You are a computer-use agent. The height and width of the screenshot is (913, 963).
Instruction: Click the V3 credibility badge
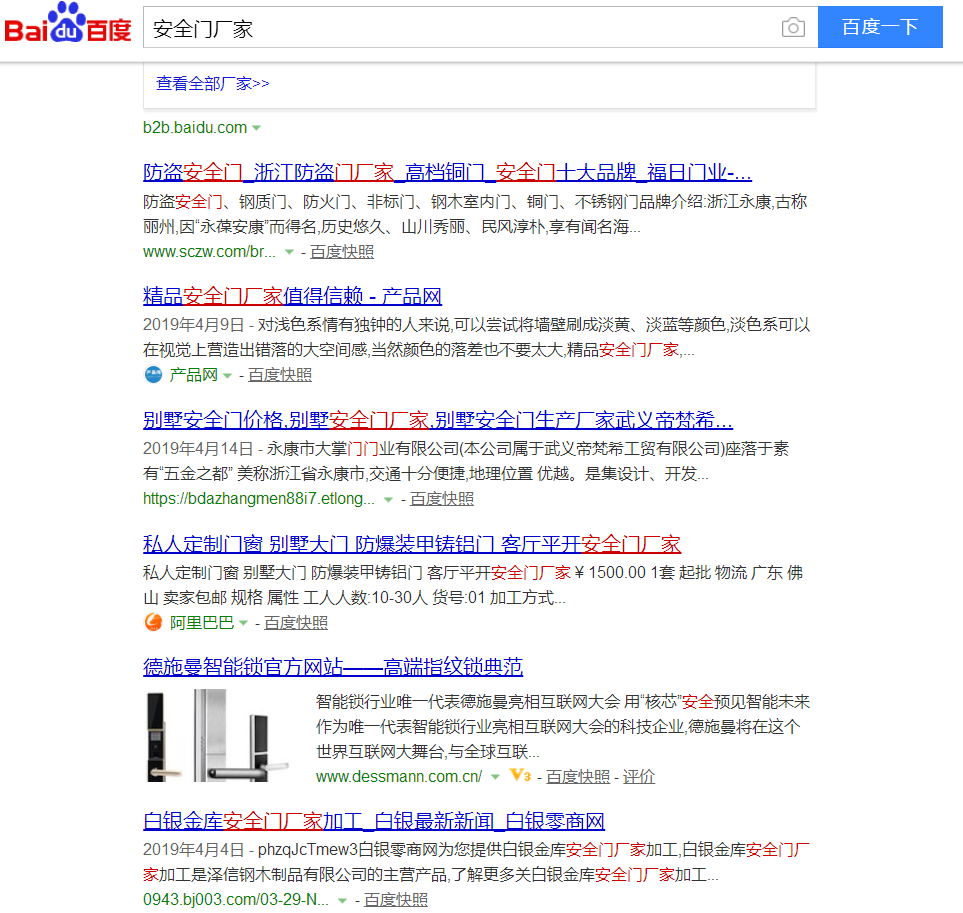pyautogui.click(x=520, y=775)
